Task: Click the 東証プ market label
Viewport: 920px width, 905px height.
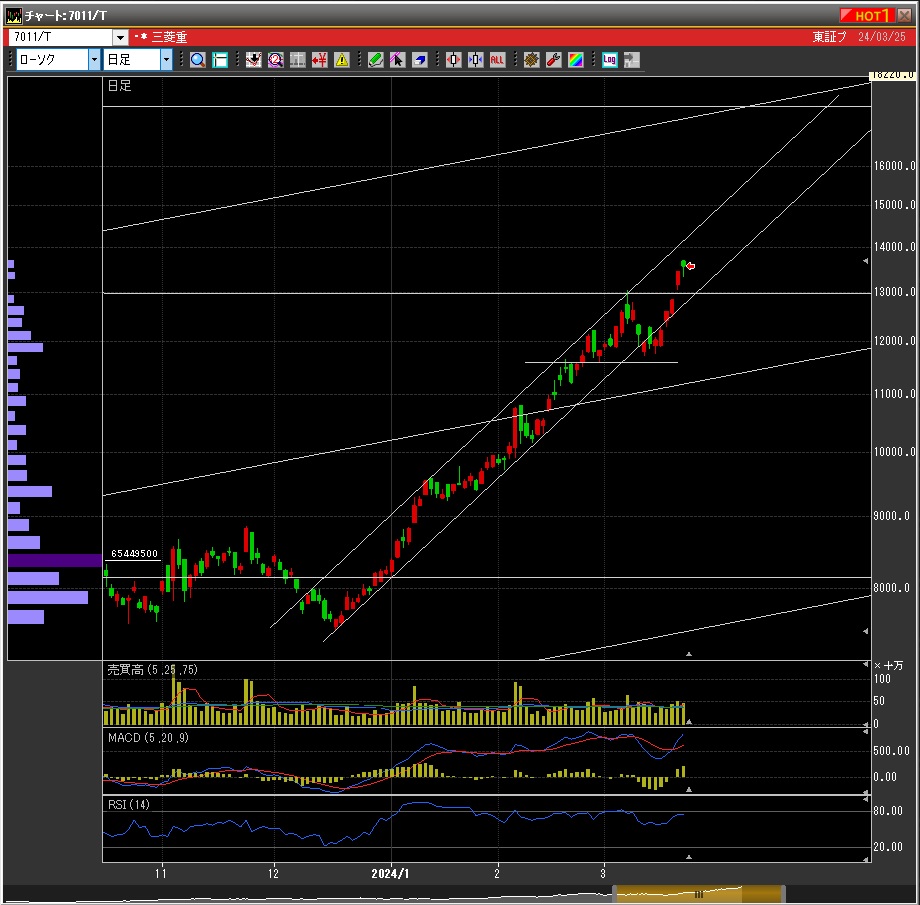Action: pos(829,37)
